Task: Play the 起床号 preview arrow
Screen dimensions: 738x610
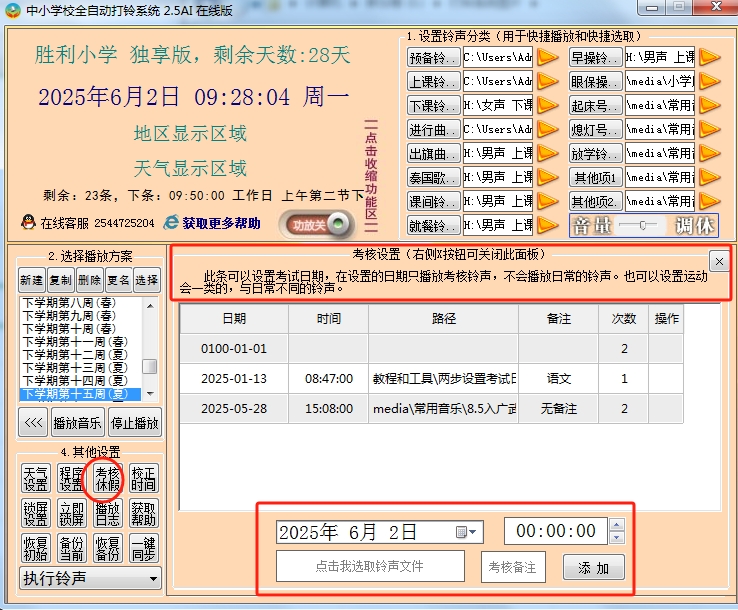Action: pos(710,105)
